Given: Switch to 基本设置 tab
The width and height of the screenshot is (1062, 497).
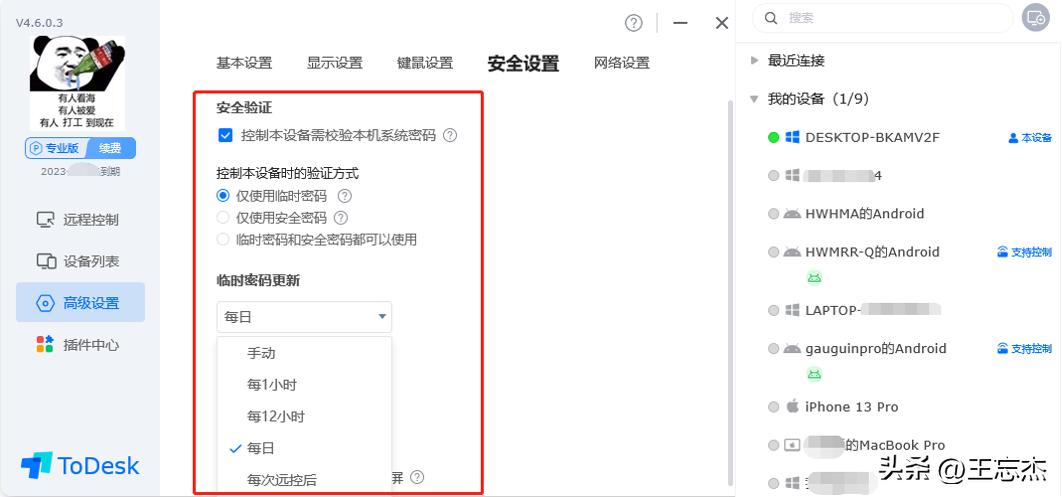Looking at the screenshot, I should coord(244,63).
